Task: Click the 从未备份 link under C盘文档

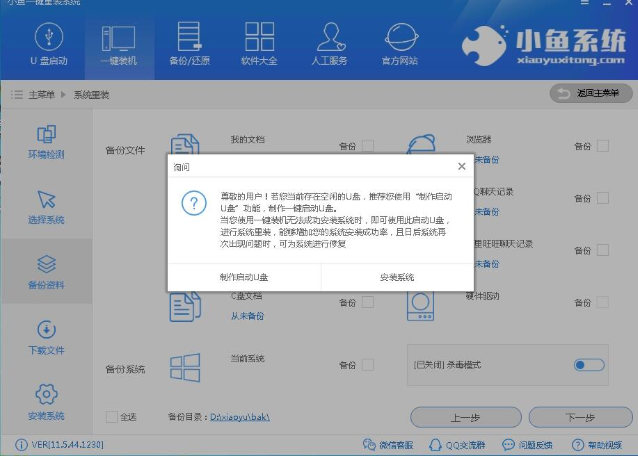Action: [247, 316]
